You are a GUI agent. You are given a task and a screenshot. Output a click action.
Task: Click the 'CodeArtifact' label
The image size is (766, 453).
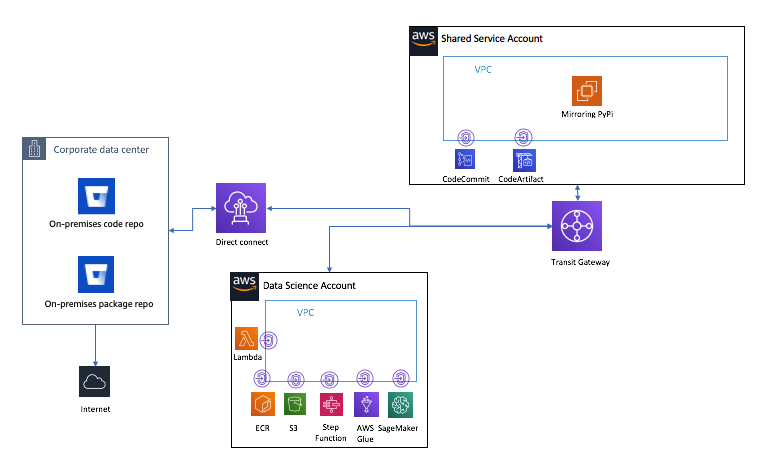(521, 179)
